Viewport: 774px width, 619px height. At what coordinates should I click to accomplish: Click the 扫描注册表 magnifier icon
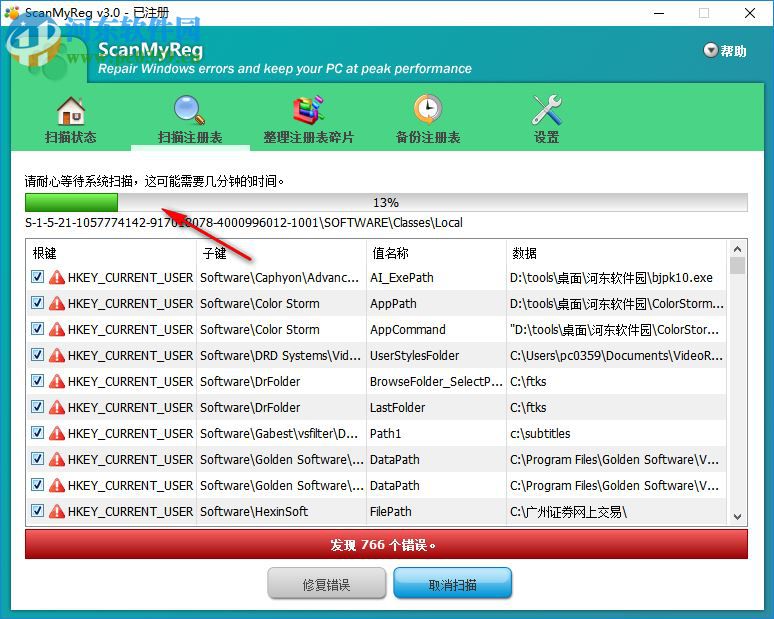[190, 110]
